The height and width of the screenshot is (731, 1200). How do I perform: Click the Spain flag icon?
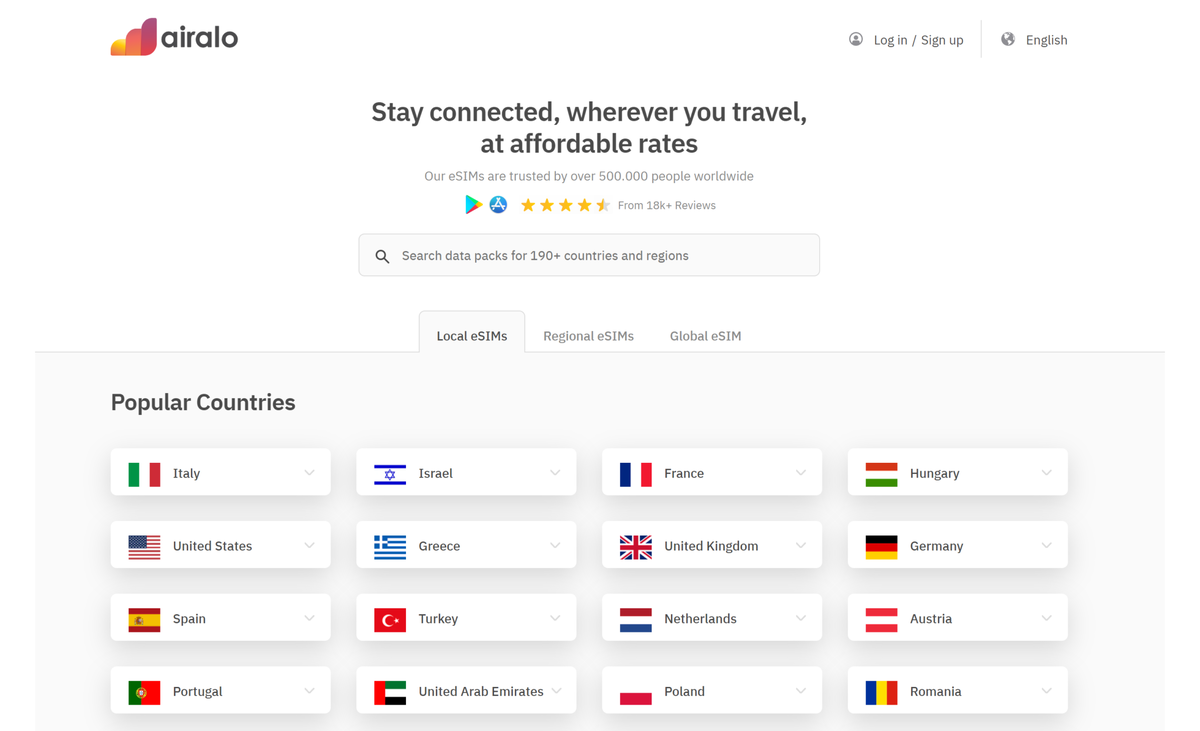click(x=144, y=620)
